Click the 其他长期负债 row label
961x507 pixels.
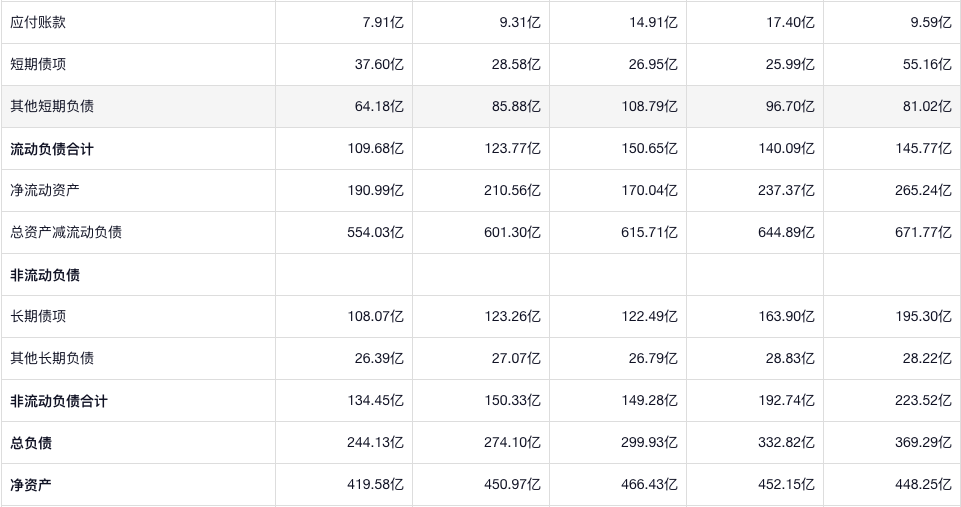pos(52,358)
